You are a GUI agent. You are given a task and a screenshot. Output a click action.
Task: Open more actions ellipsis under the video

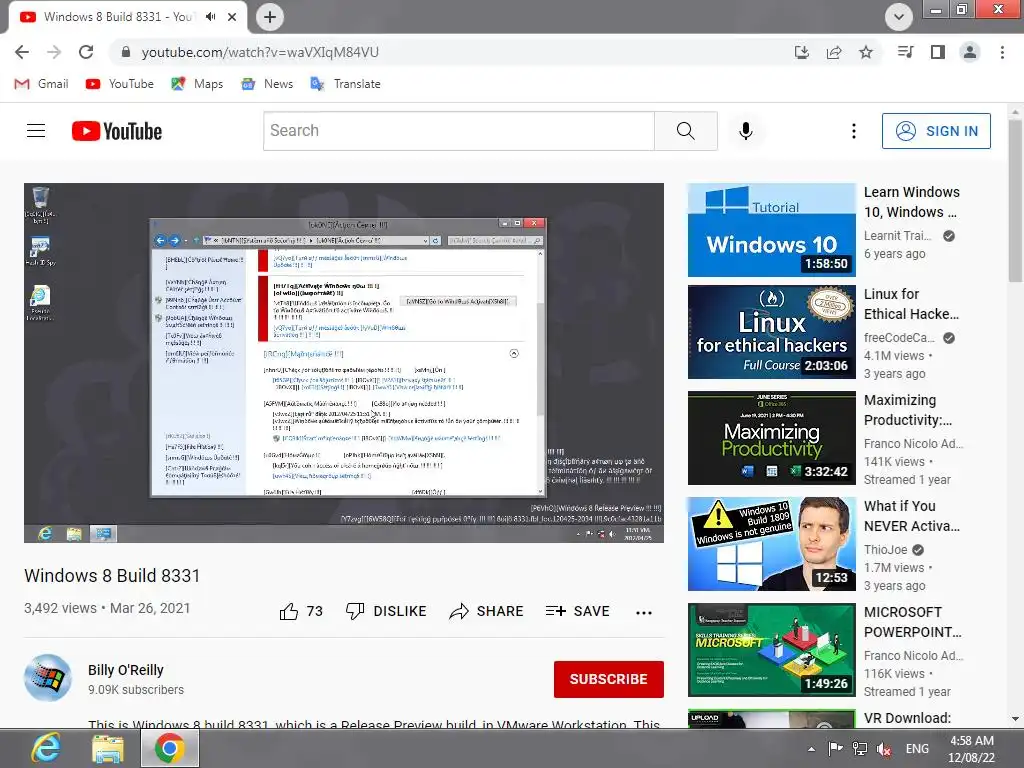coord(644,613)
